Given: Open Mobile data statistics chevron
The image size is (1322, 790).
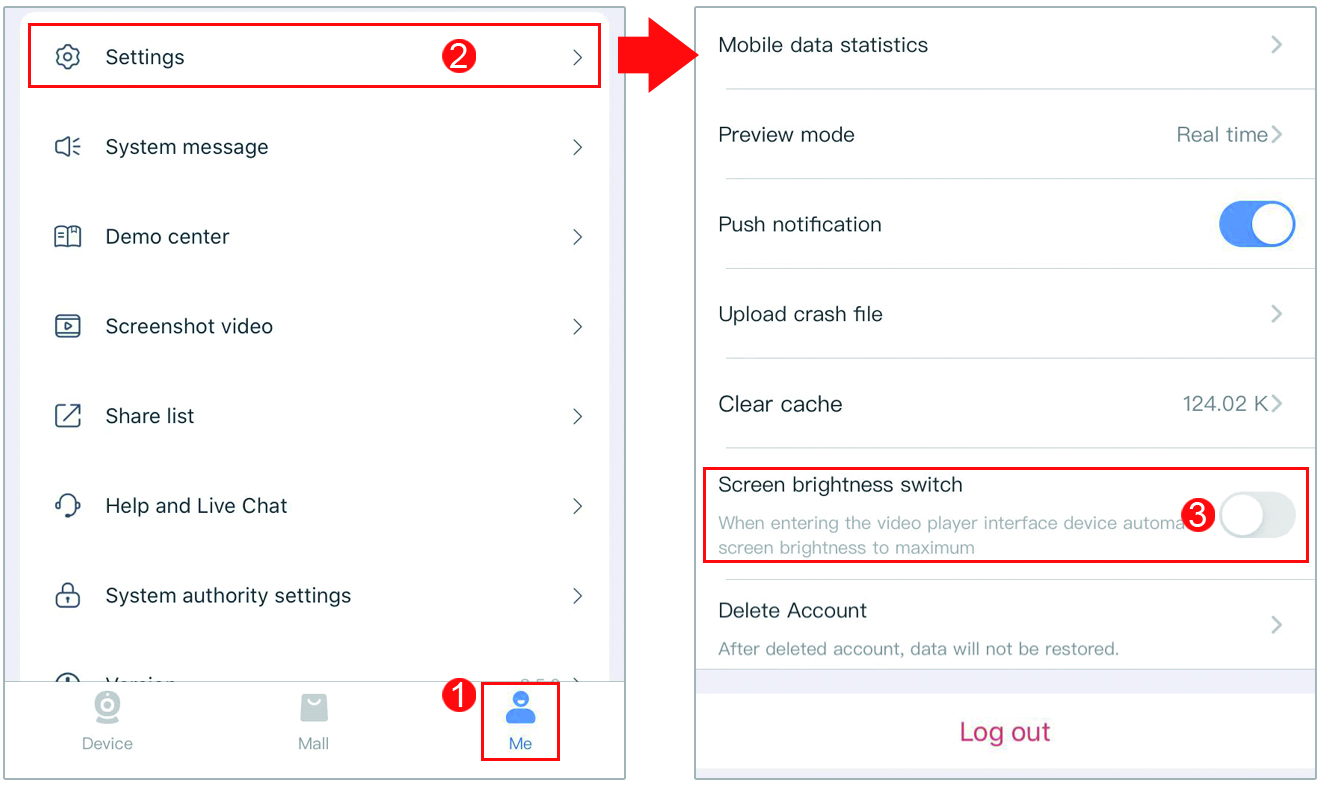Looking at the screenshot, I should pyautogui.click(x=1277, y=45).
